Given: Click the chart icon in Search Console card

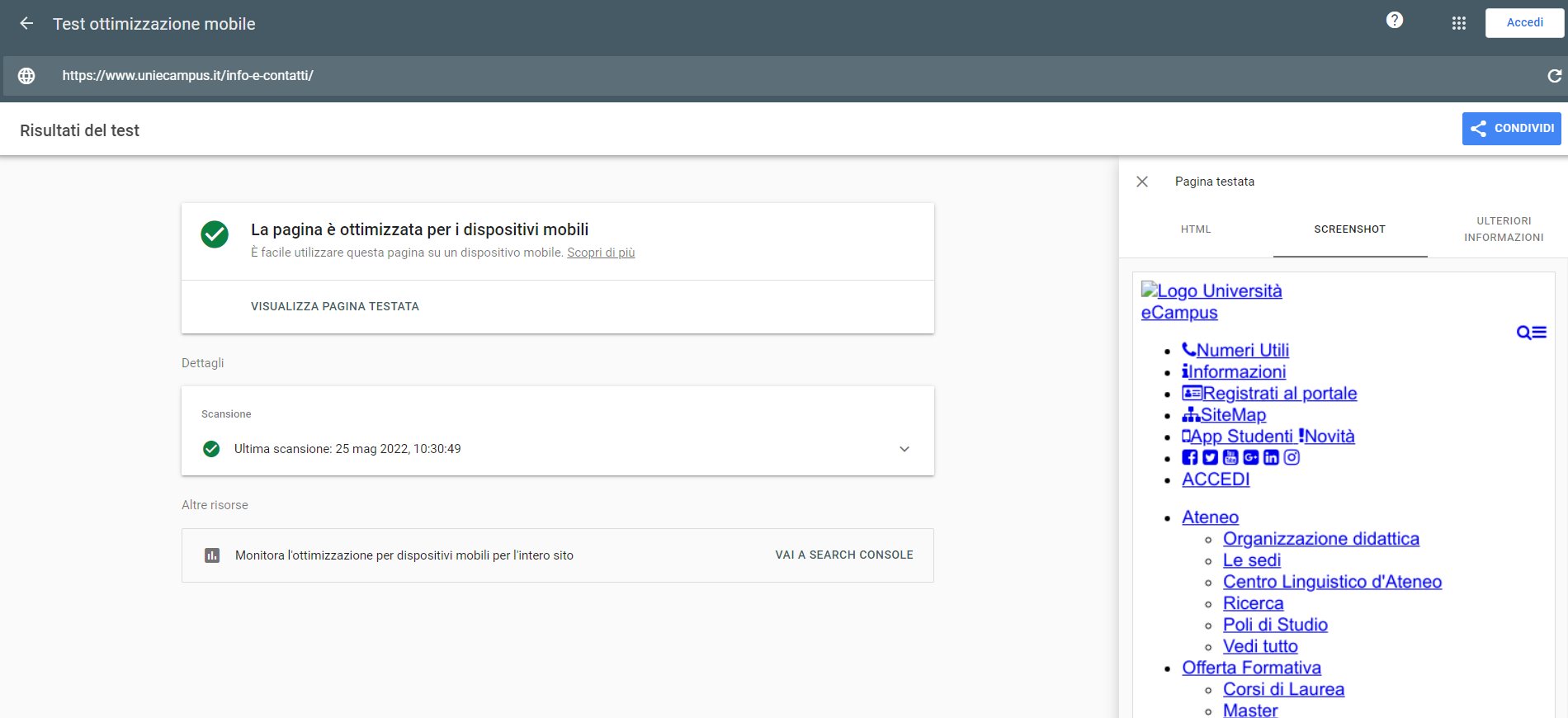Looking at the screenshot, I should tap(212, 555).
